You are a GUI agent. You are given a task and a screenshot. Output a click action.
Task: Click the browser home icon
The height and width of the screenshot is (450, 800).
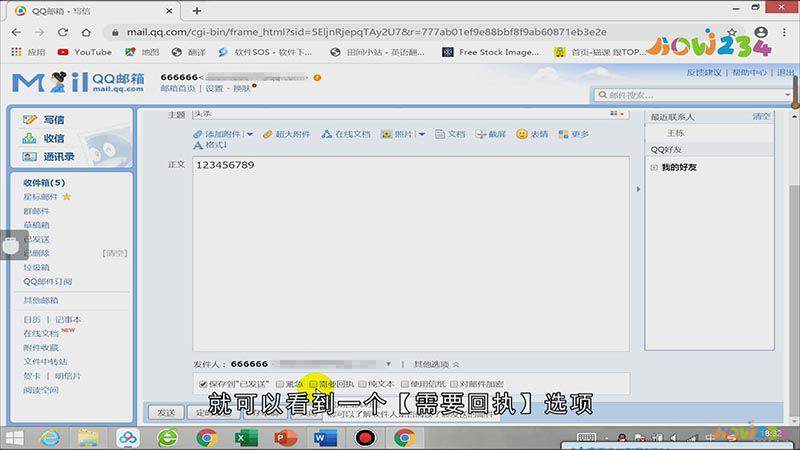(x=86, y=32)
